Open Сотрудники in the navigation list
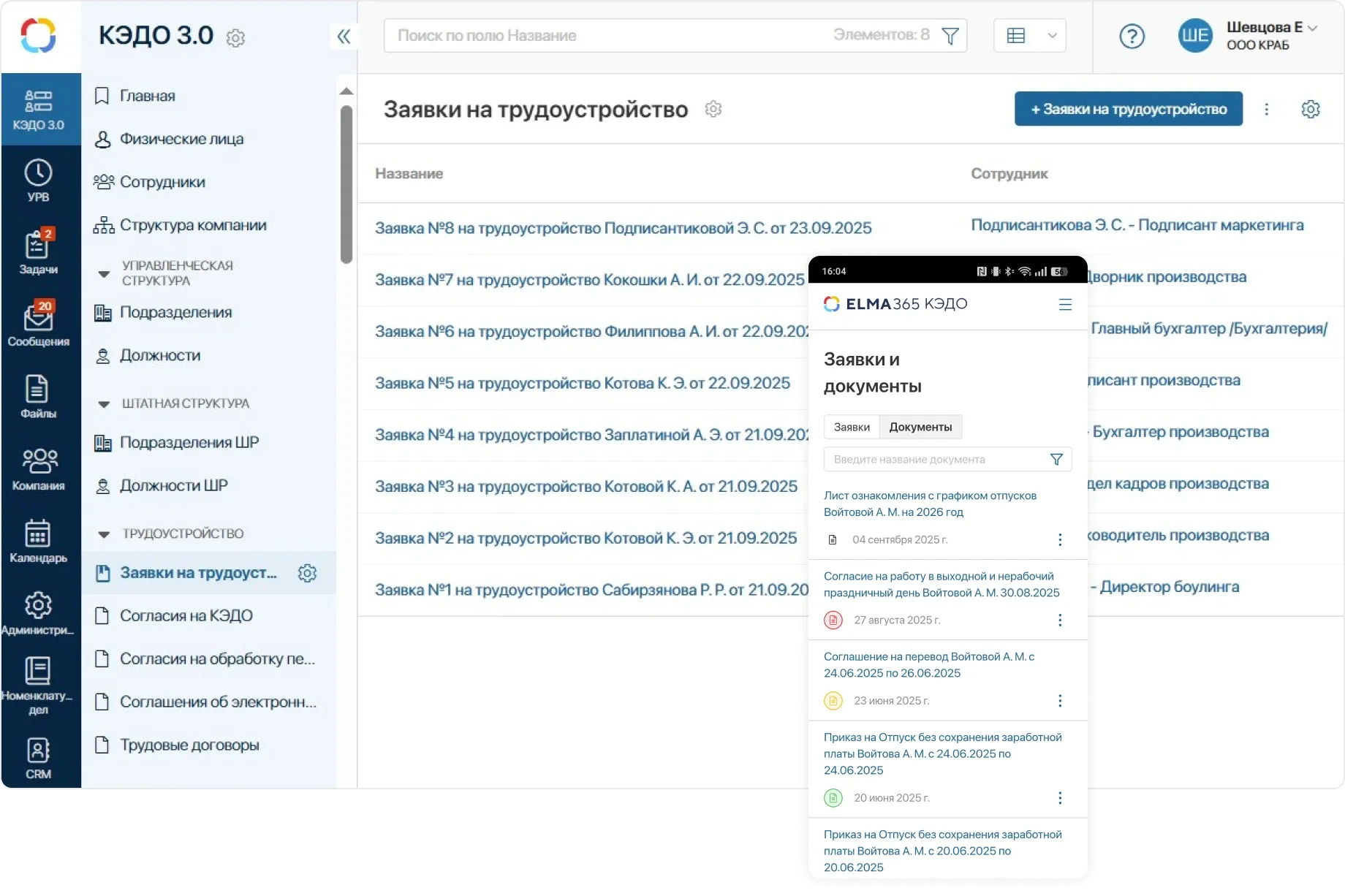Image resolution: width=1345 pixels, height=896 pixels. [162, 182]
